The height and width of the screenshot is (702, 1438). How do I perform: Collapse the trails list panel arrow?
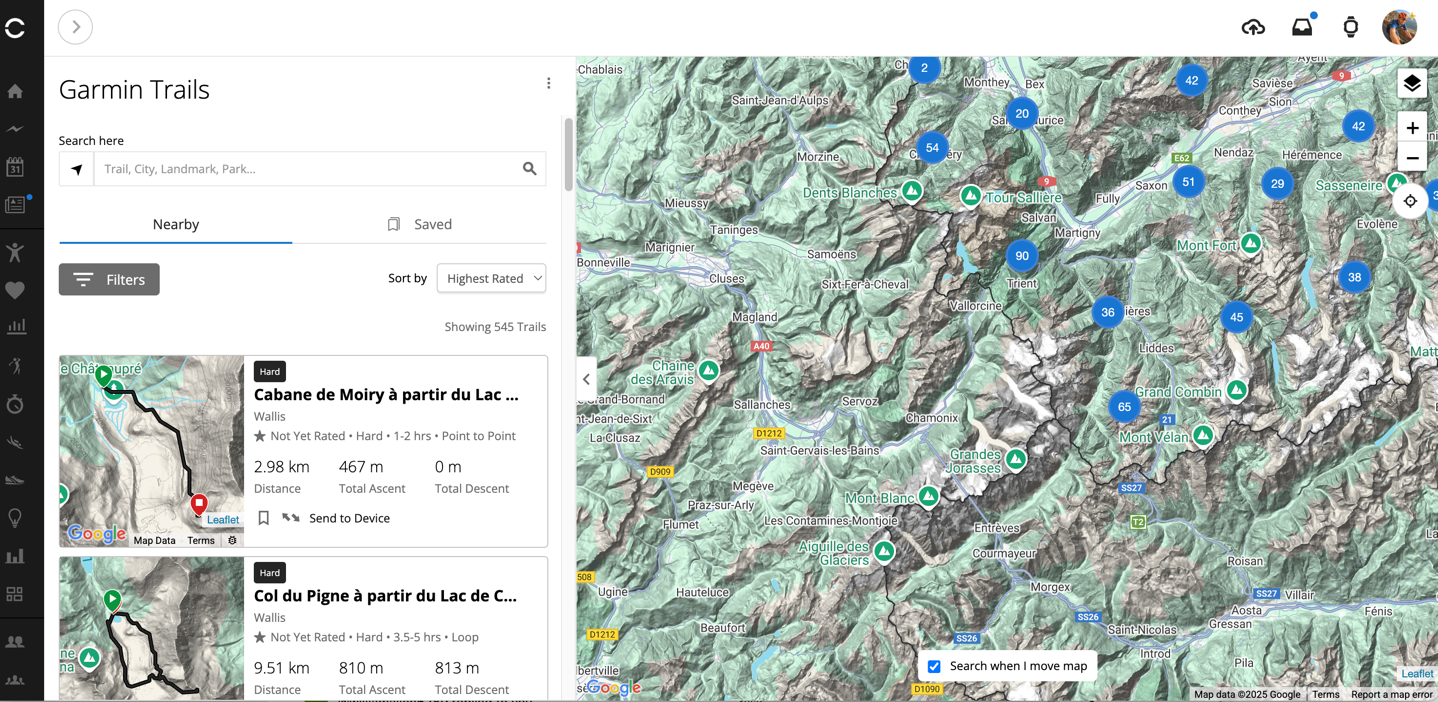pyautogui.click(x=586, y=380)
